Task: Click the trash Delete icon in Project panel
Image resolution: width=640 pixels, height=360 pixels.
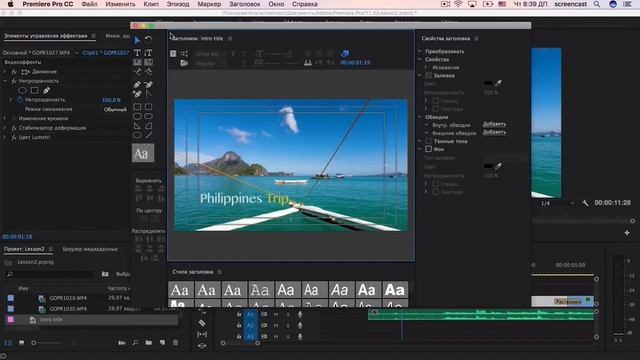Action: (x=176, y=342)
